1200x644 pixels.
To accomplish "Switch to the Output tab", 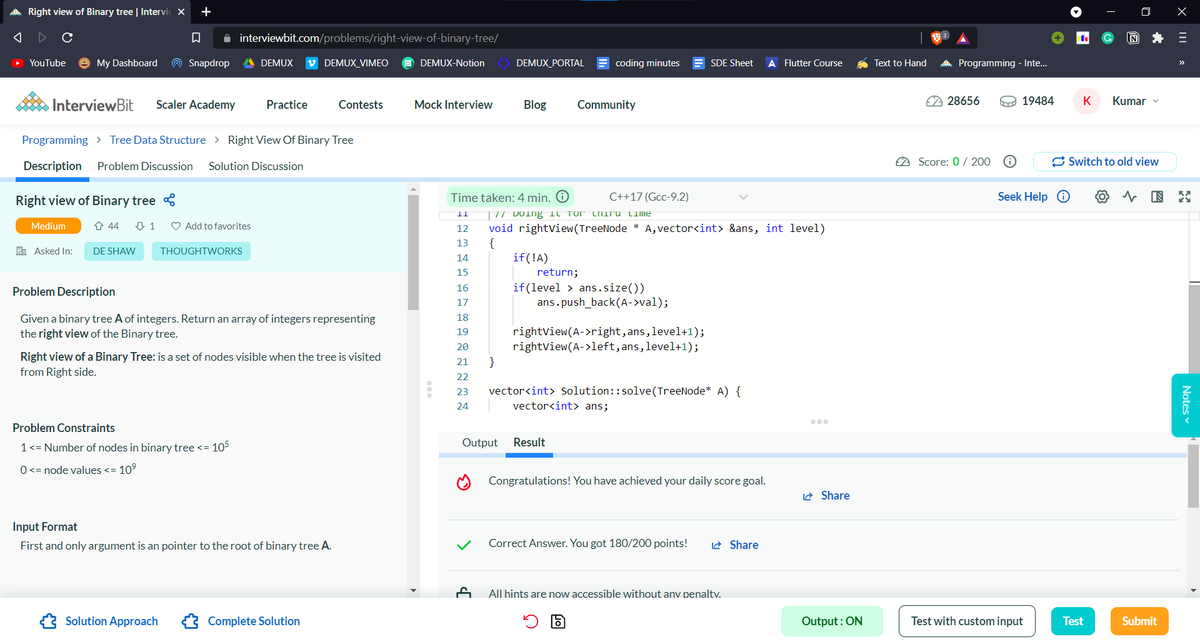I will [480, 442].
